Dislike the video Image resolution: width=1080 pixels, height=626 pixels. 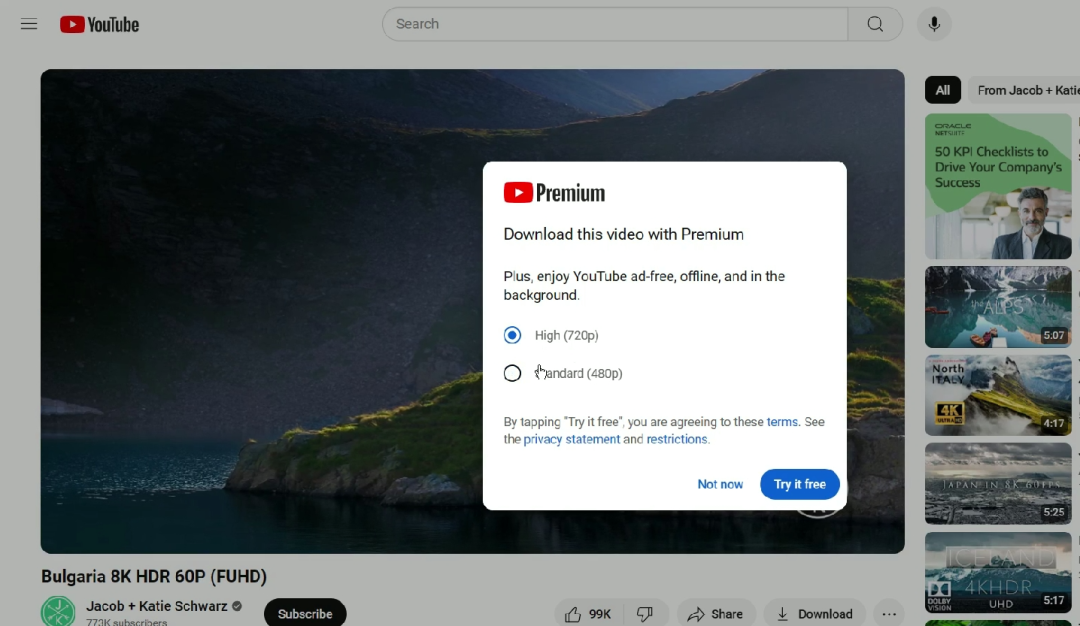[x=645, y=614]
